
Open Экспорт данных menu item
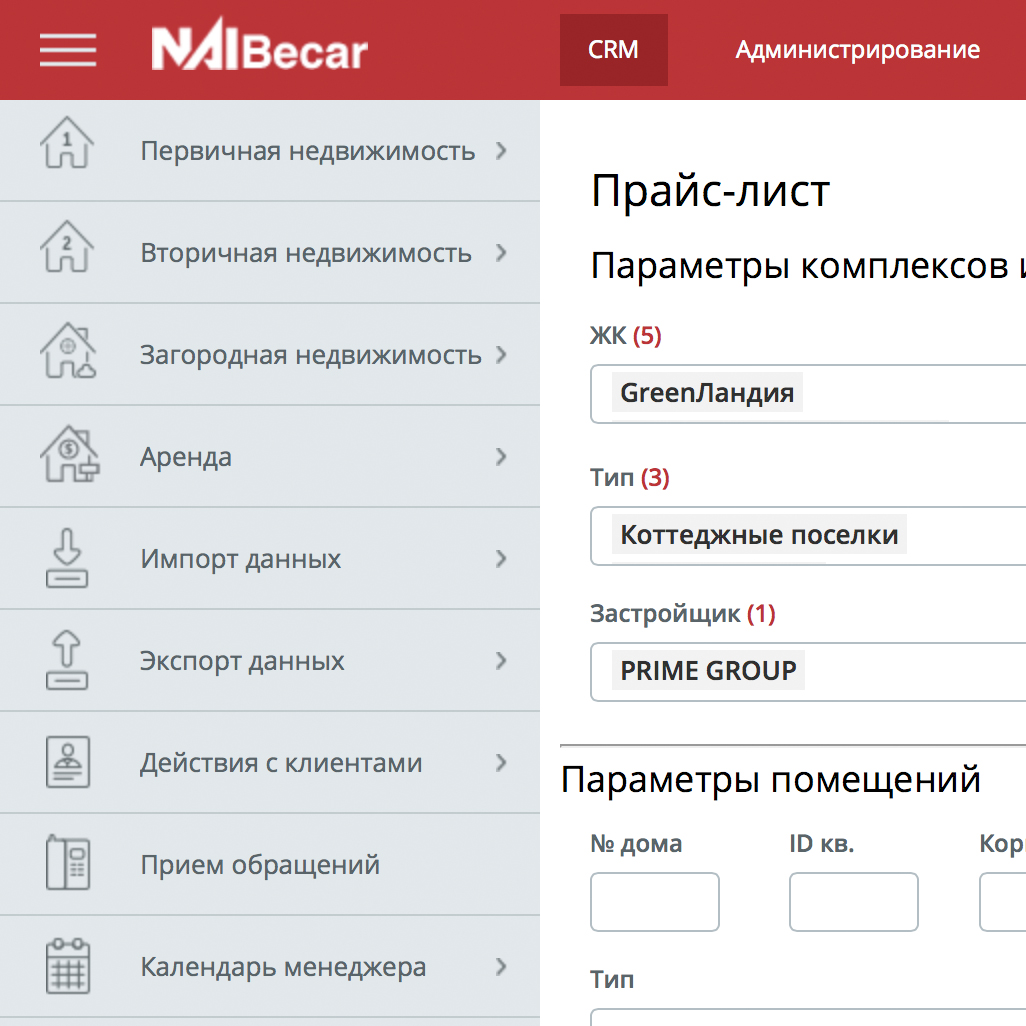tap(270, 661)
